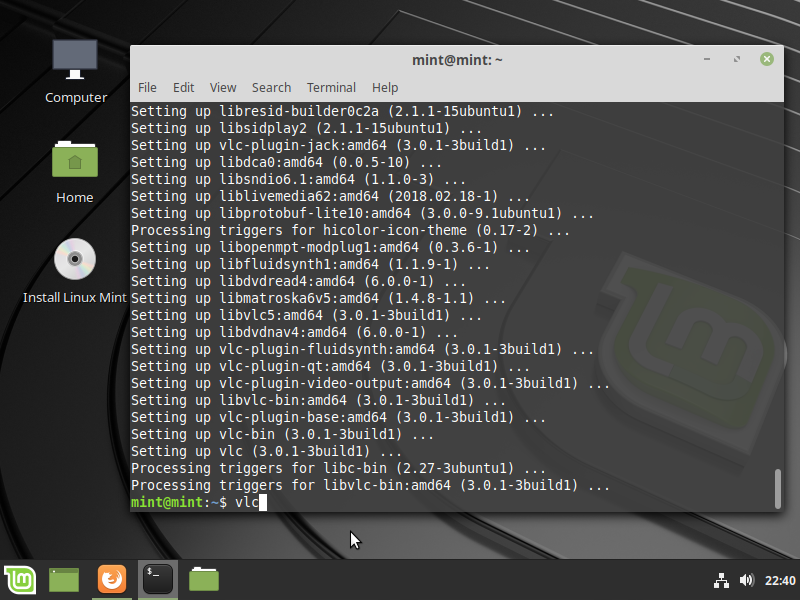
Task: Open the Linux Mint start menu
Action: 20,580
